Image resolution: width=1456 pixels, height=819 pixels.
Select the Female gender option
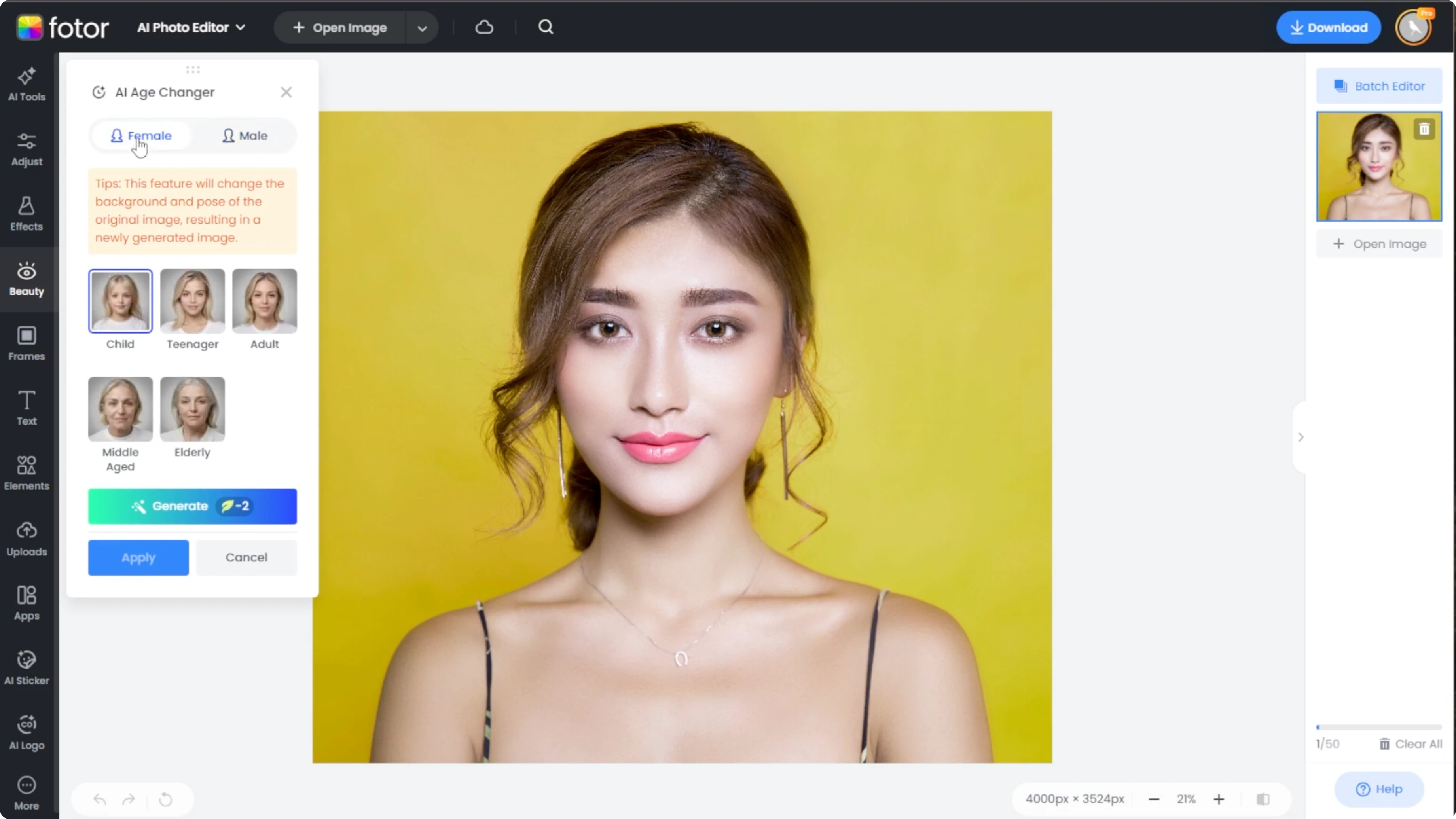[141, 136]
